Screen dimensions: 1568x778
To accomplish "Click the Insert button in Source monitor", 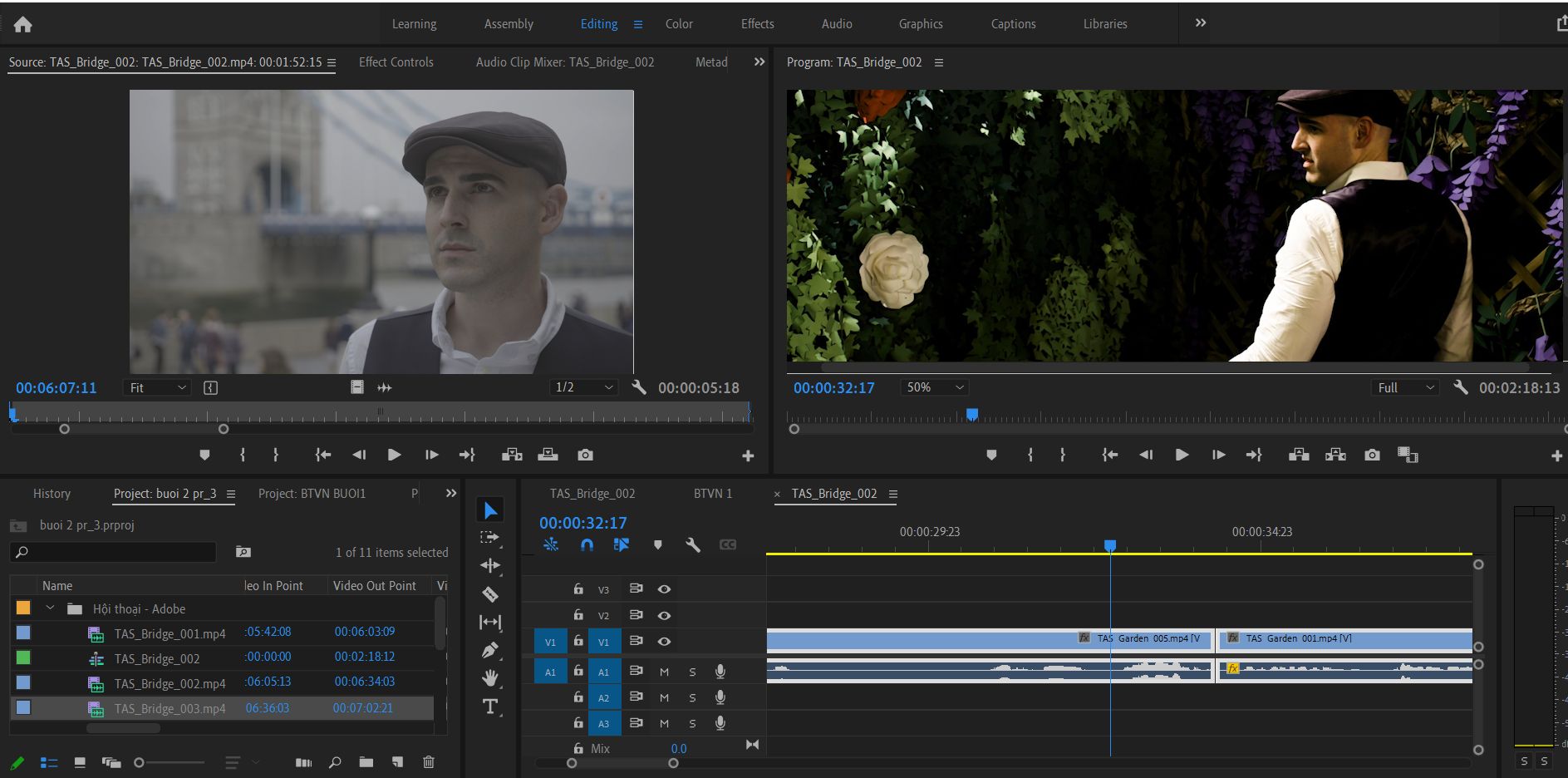I will pyautogui.click(x=512, y=455).
